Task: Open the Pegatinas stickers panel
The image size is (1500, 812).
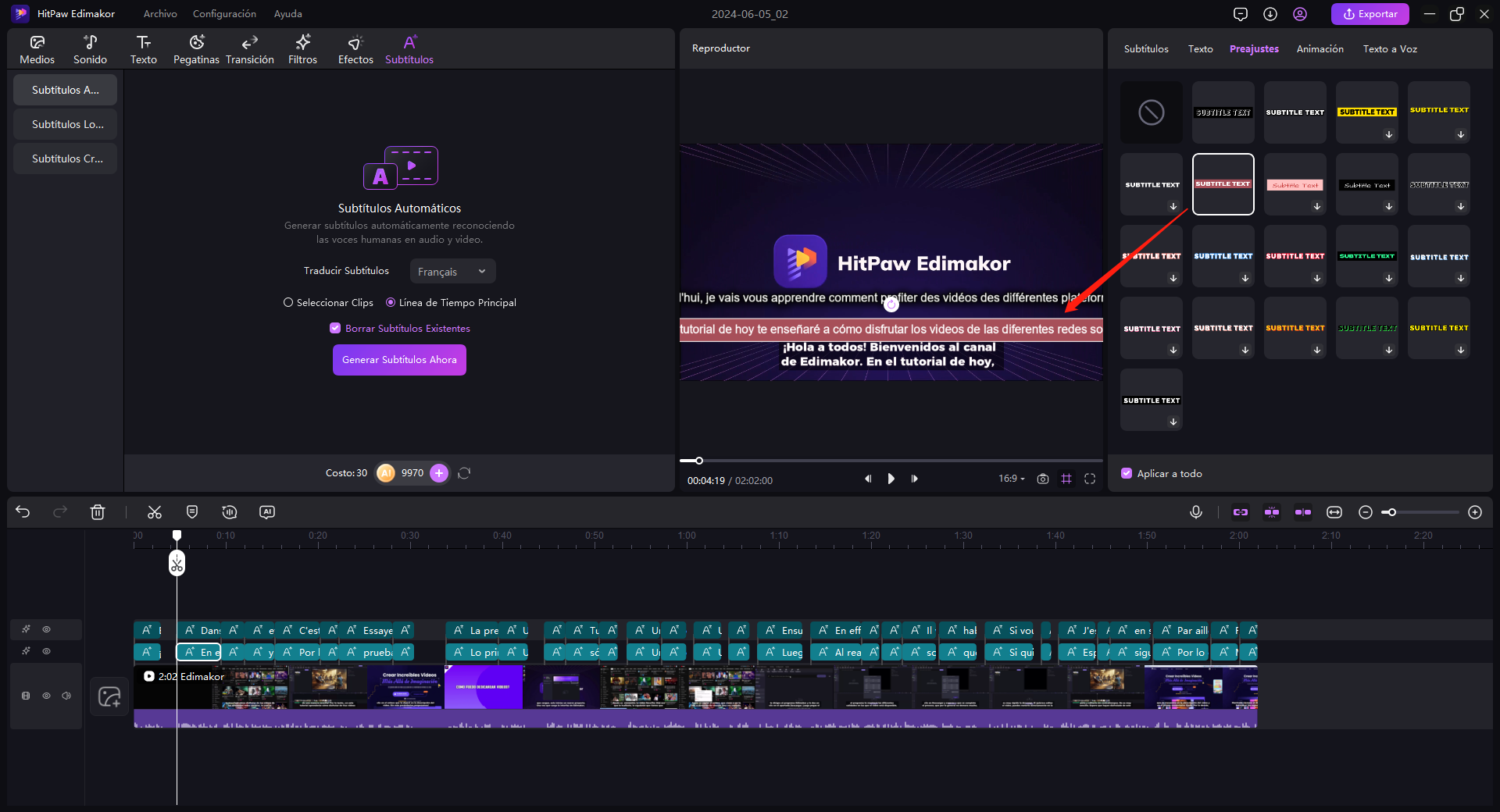Action: [x=196, y=49]
